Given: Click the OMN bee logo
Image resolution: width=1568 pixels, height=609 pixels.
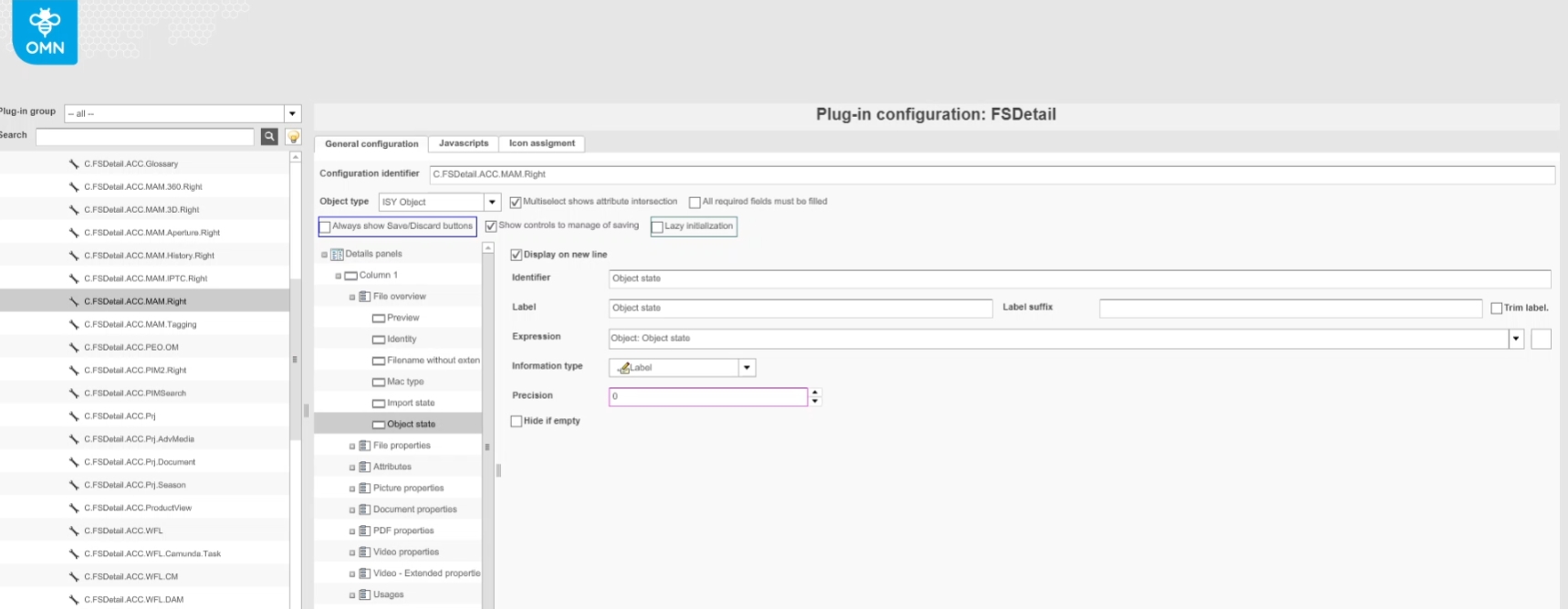Looking at the screenshot, I should click(45, 32).
